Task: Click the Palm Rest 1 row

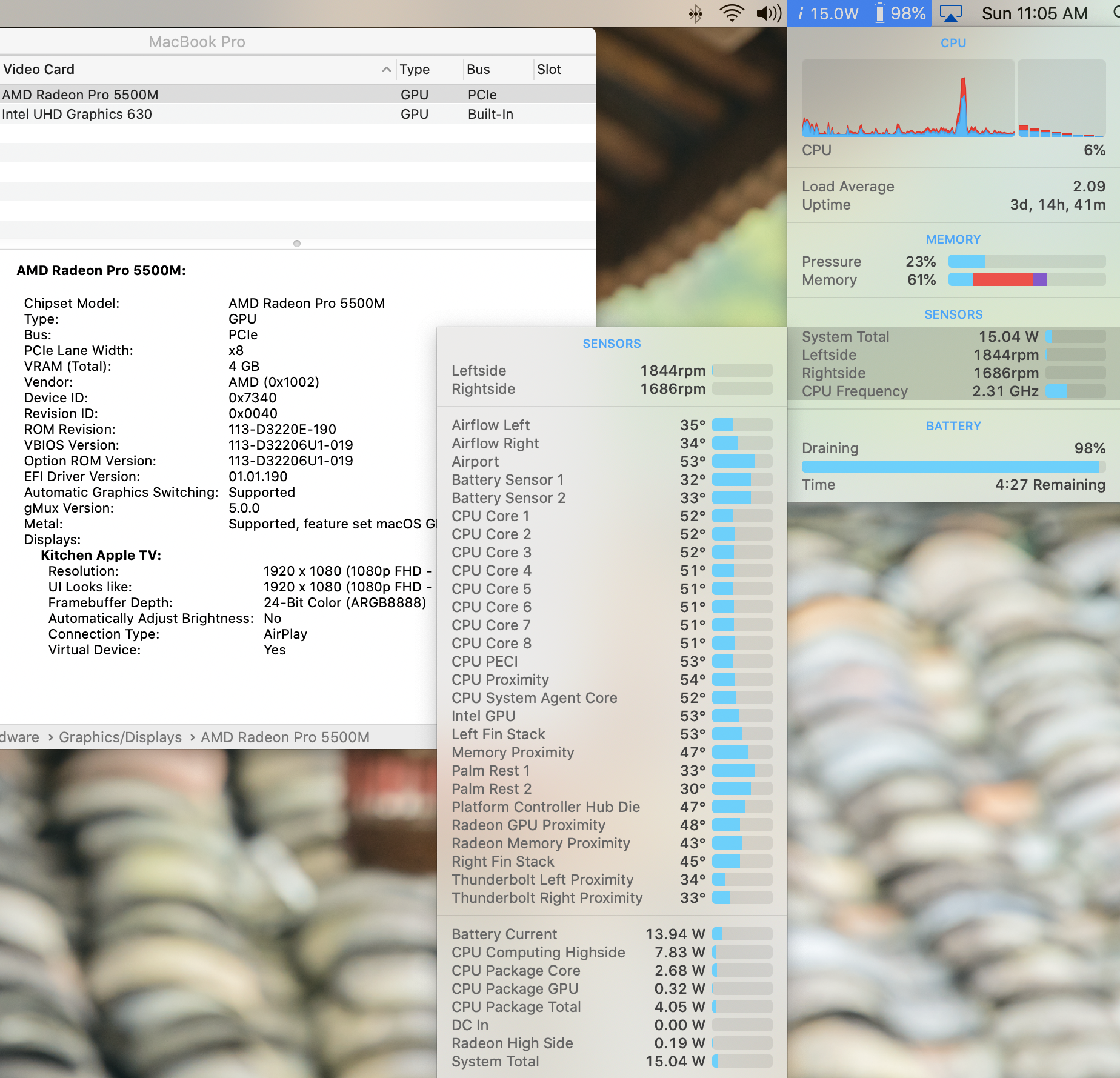Action: [612, 770]
